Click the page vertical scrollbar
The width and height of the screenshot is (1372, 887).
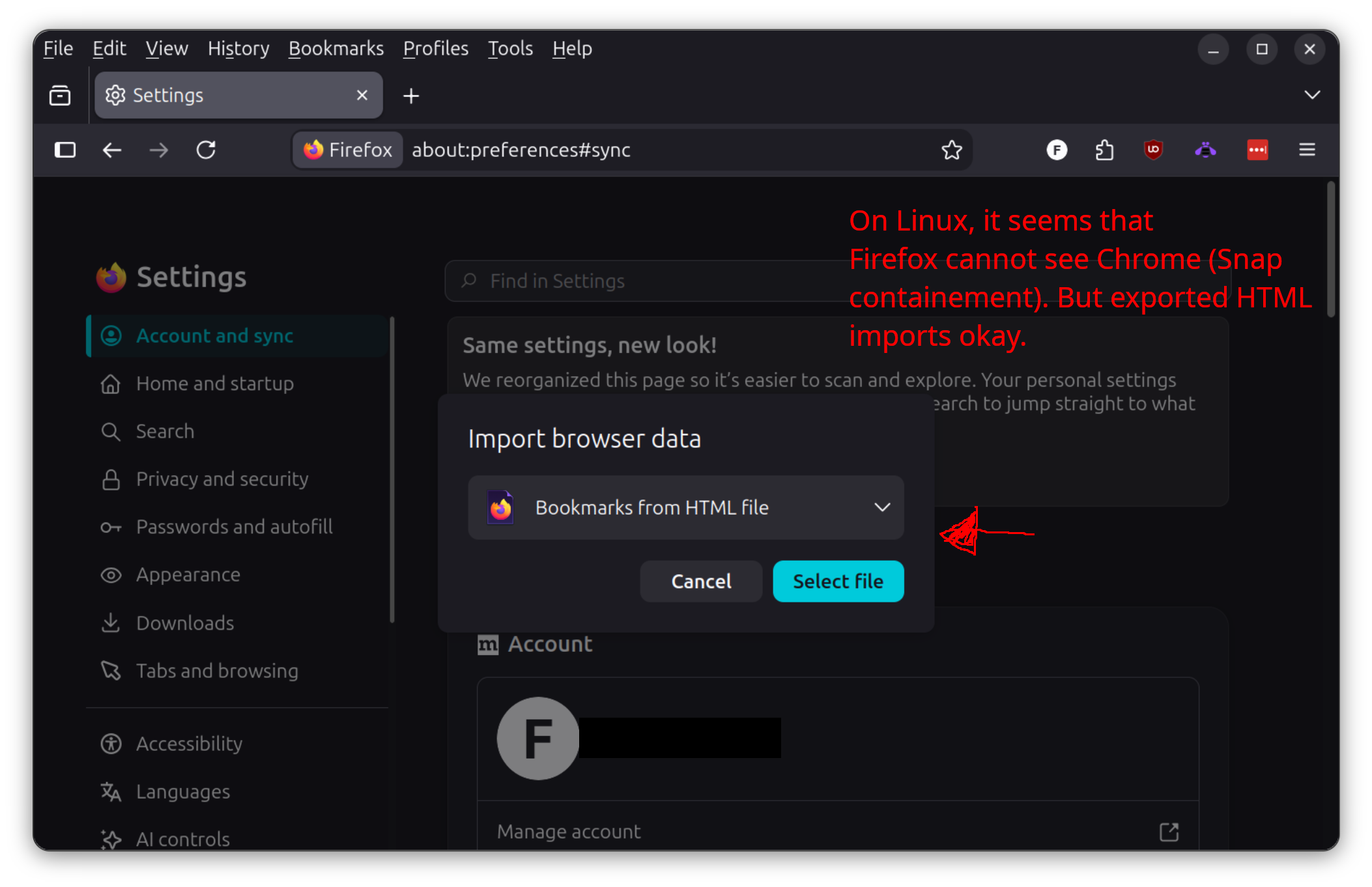pyautogui.click(x=1331, y=250)
